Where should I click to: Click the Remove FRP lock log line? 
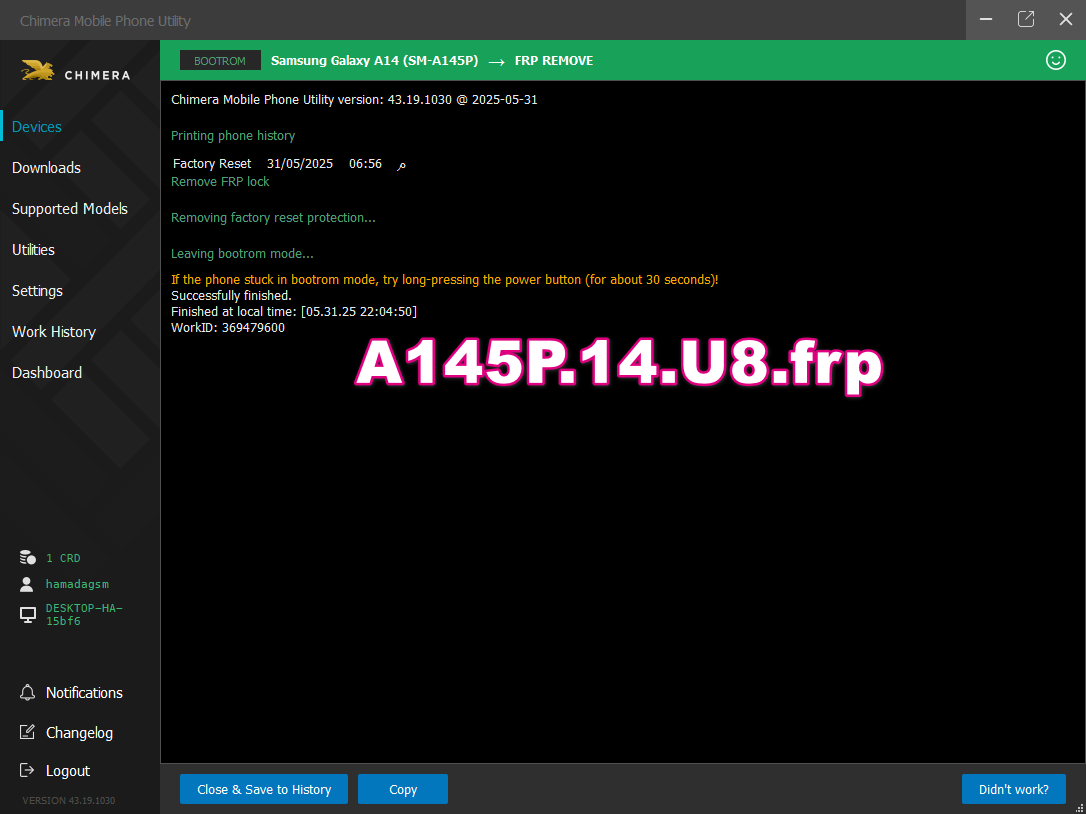tap(220, 182)
